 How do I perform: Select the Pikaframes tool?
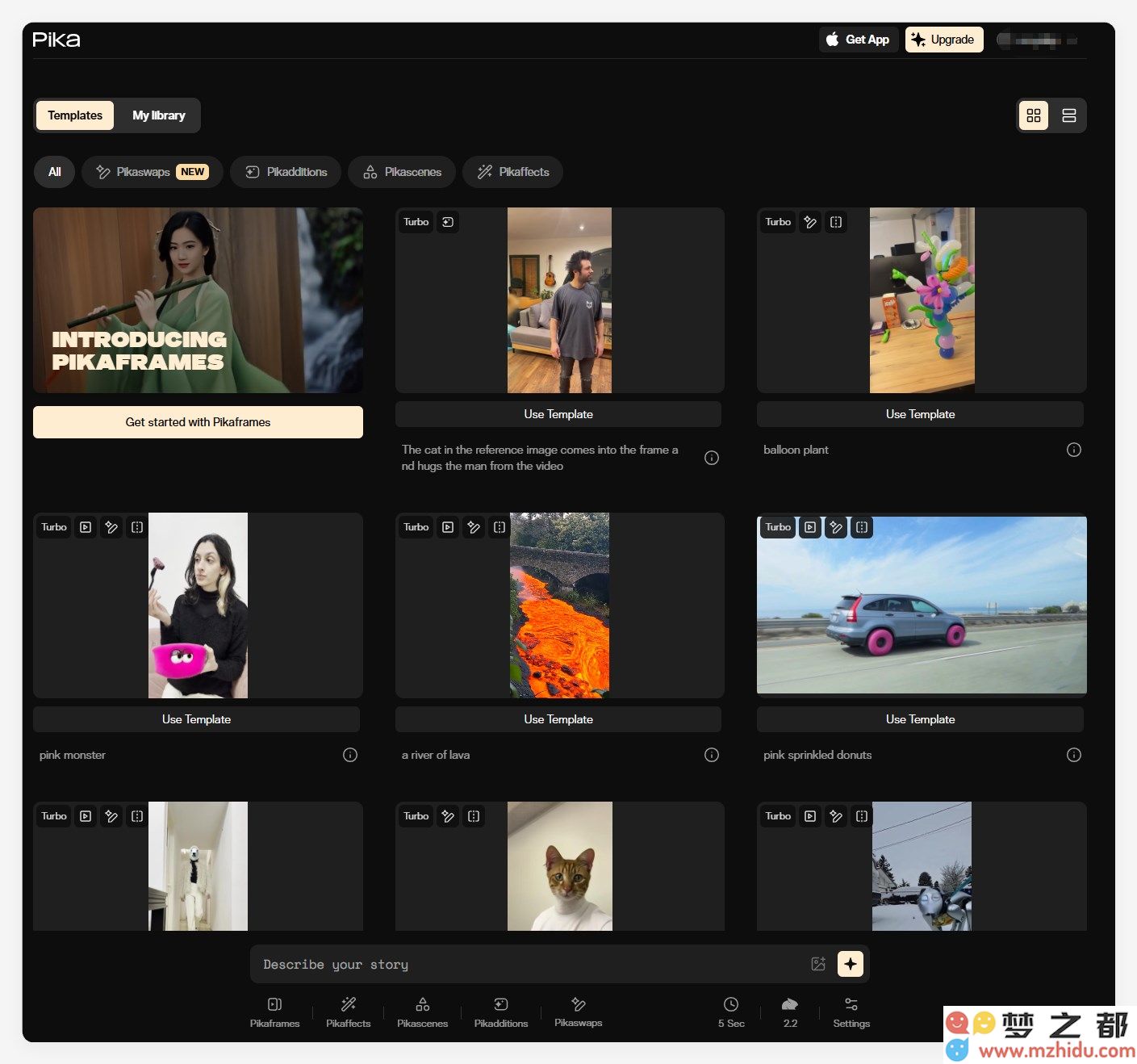(x=274, y=1012)
